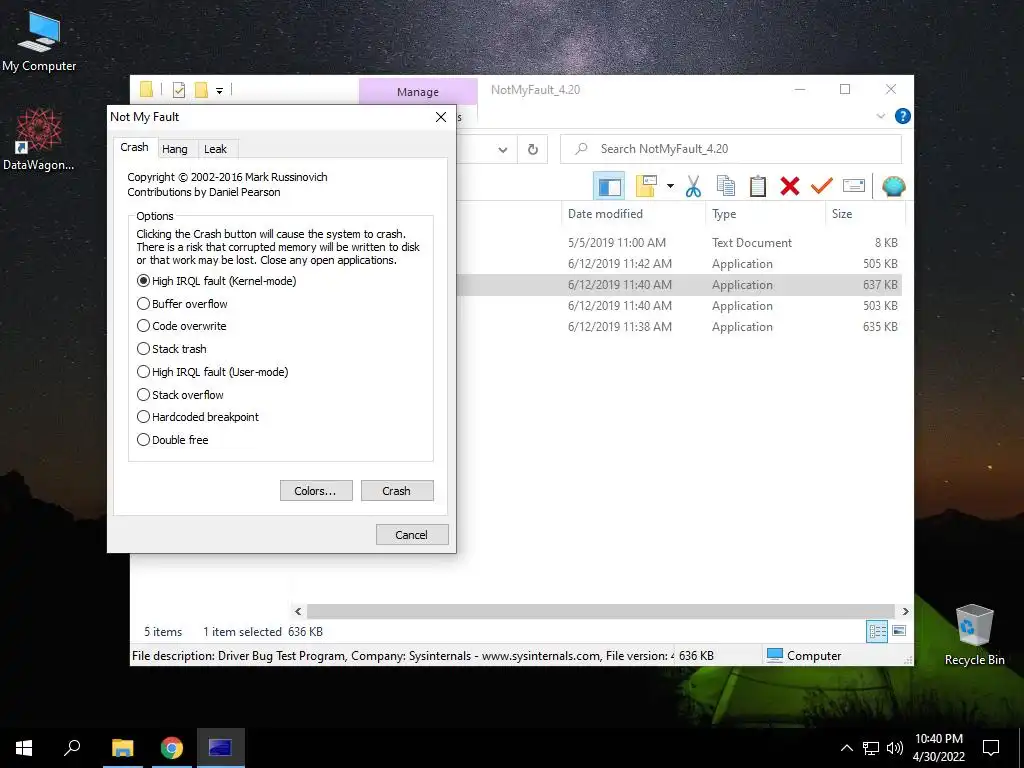
Task: Open dropdown arrow beside folder options icon
Action: 670,187
